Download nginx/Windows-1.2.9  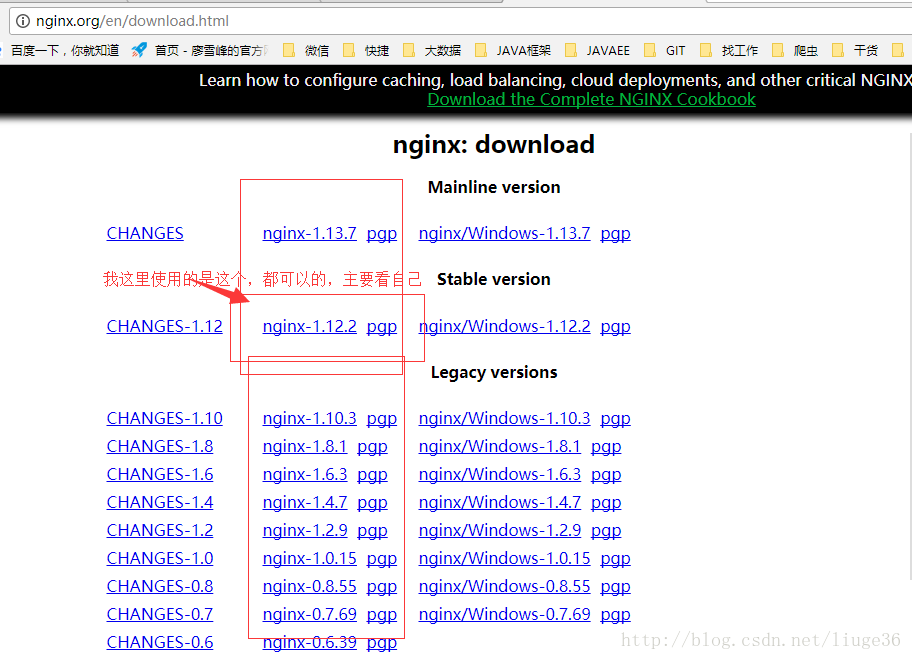click(x=500, y=530)
